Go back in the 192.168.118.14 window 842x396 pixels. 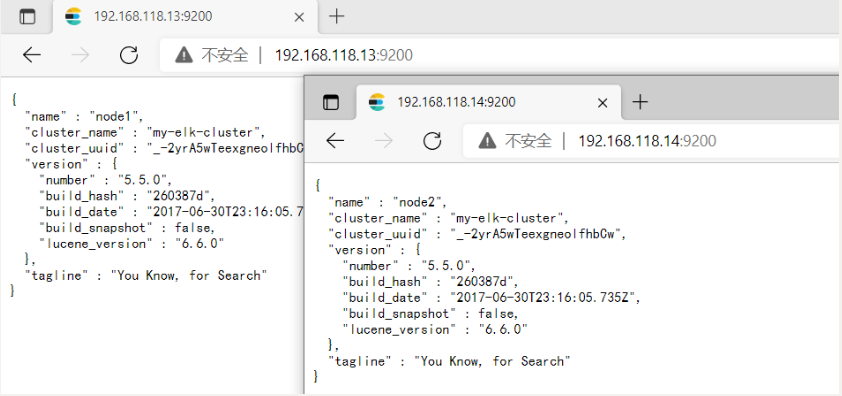[x=335, y=141]
